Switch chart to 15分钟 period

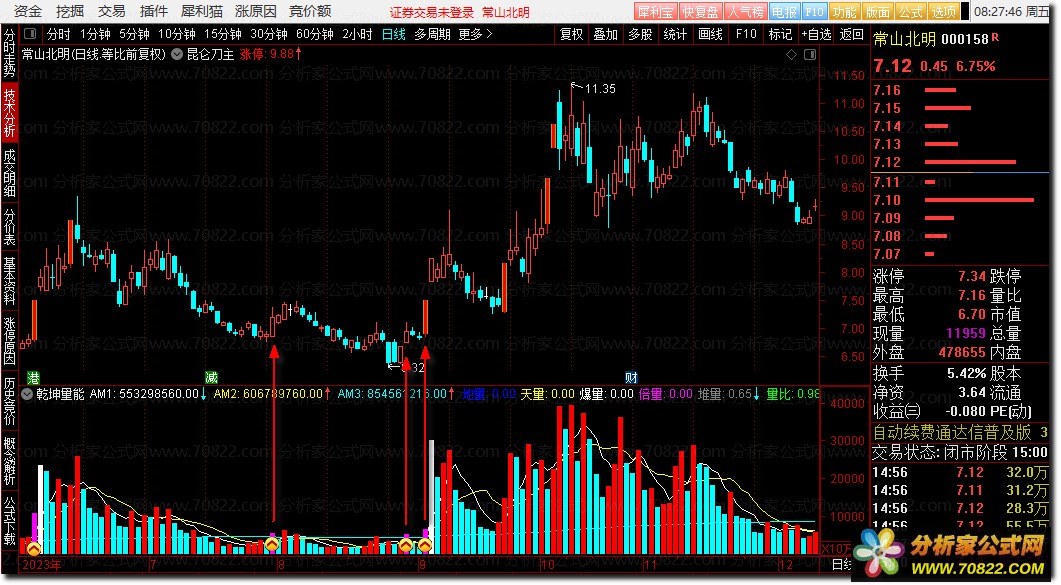coord(223,34)
